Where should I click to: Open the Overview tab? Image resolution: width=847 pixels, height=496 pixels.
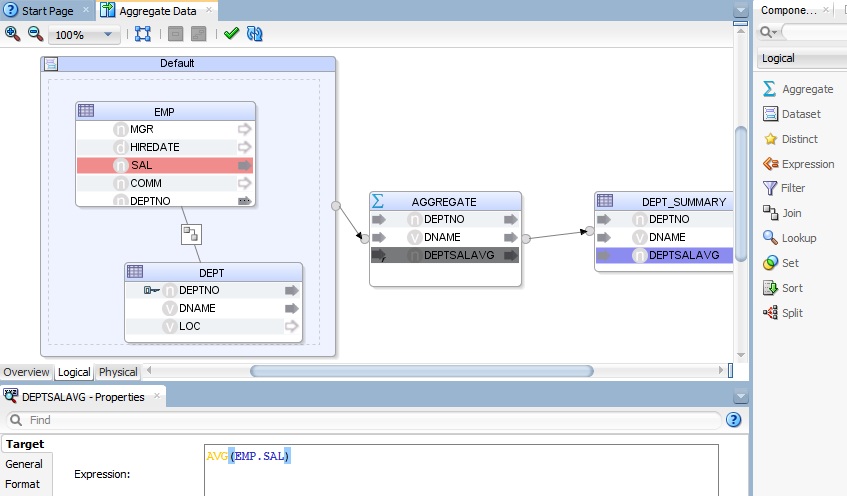pos(26,372)
